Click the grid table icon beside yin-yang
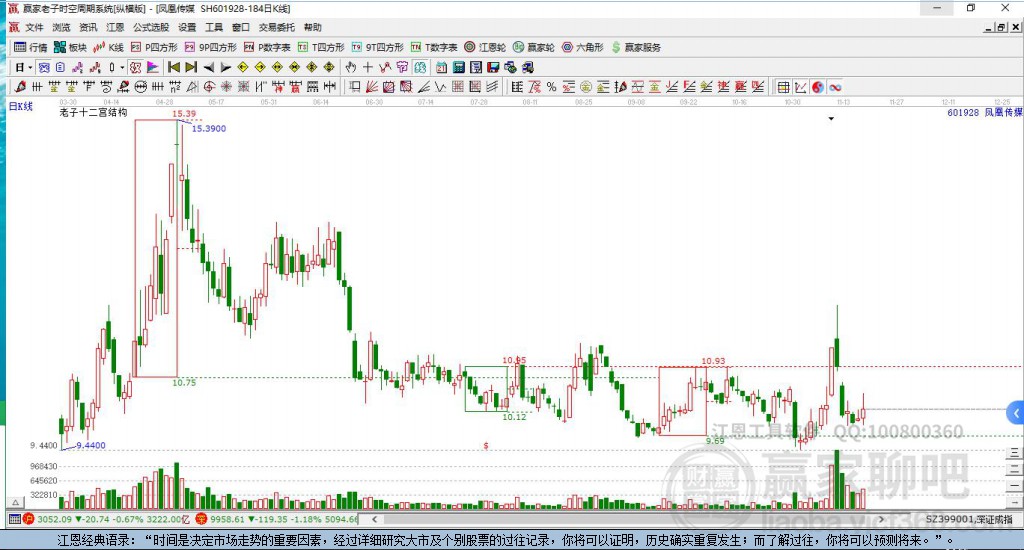 click(x=783, y=88)
